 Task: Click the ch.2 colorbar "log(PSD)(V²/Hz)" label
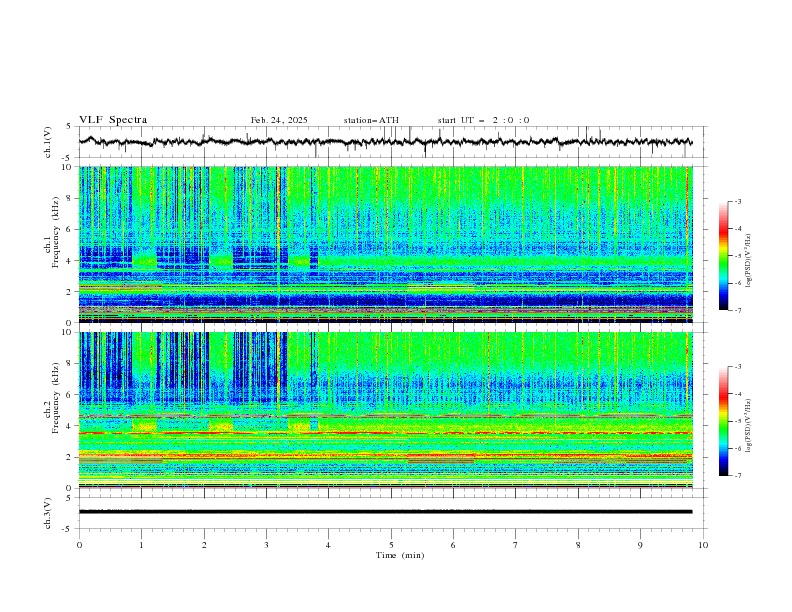point(749,426)
